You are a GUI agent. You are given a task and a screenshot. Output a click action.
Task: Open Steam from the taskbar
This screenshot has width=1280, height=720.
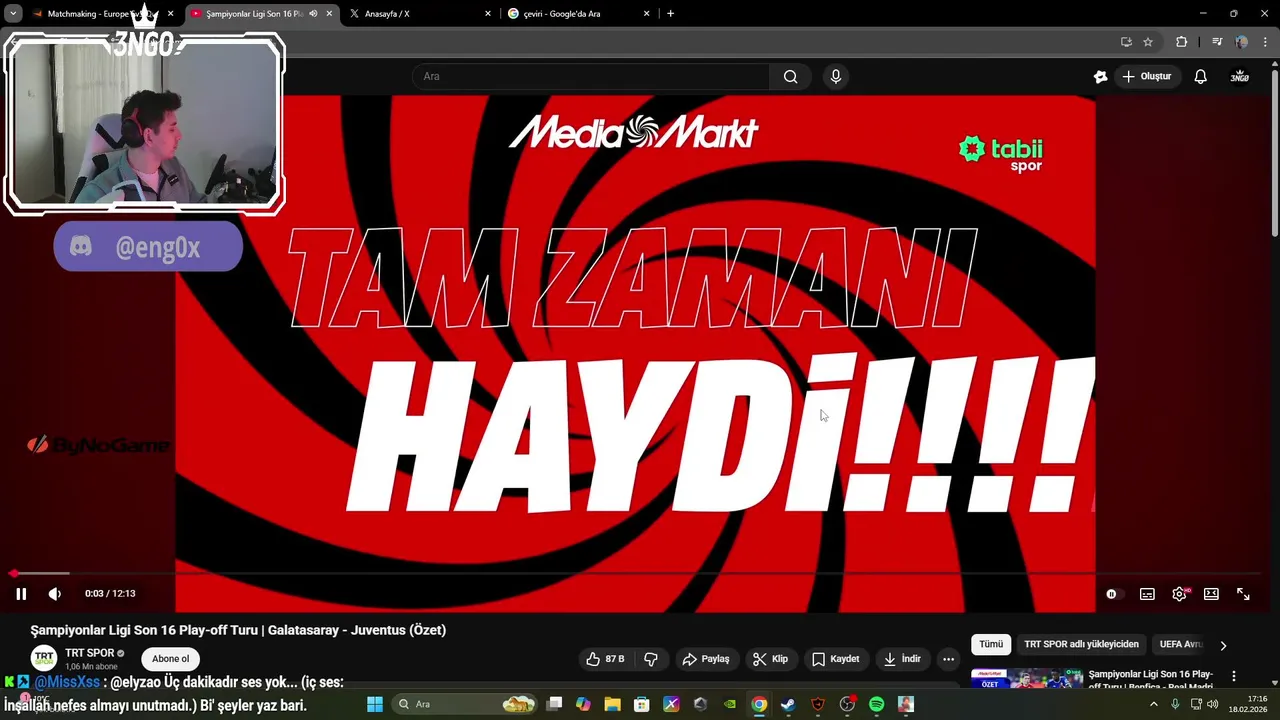click(x=788, y=704)
